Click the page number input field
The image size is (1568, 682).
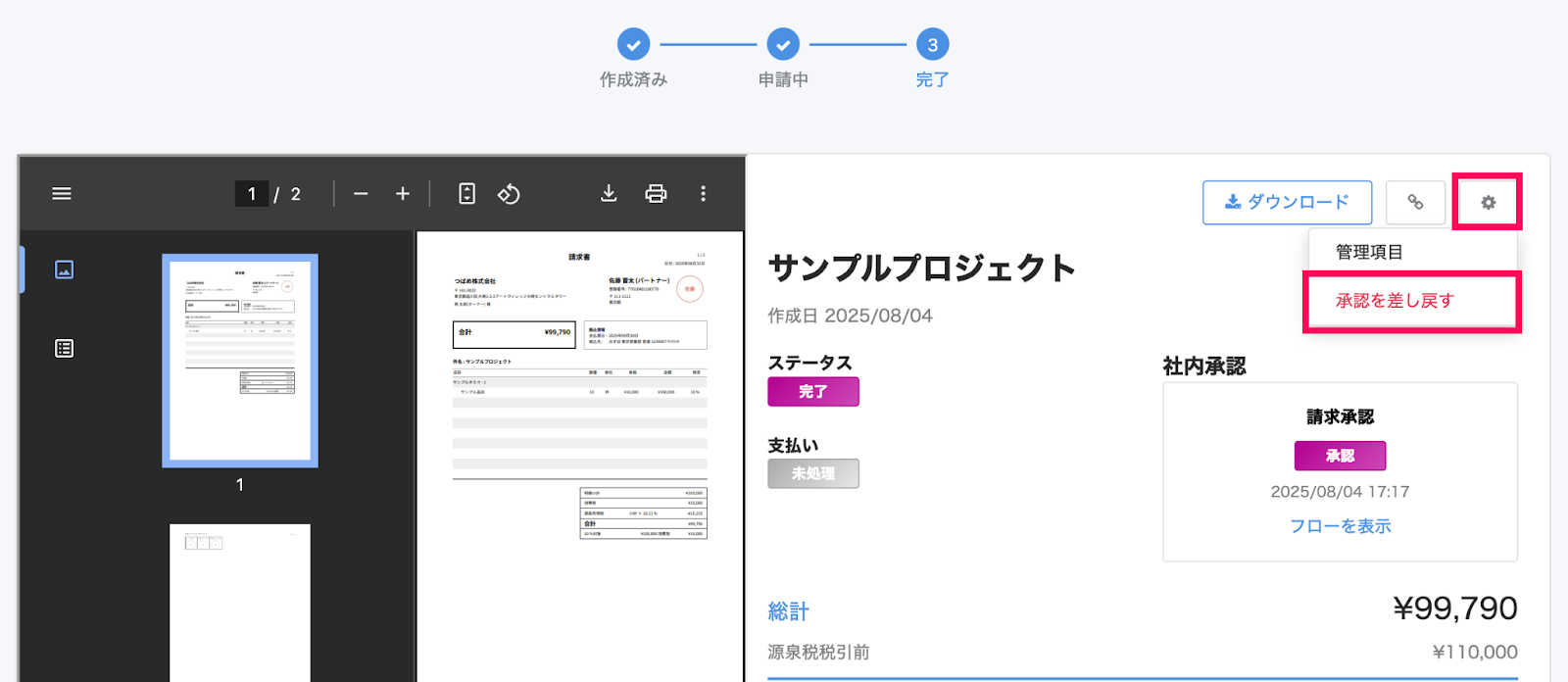point(252,194)
